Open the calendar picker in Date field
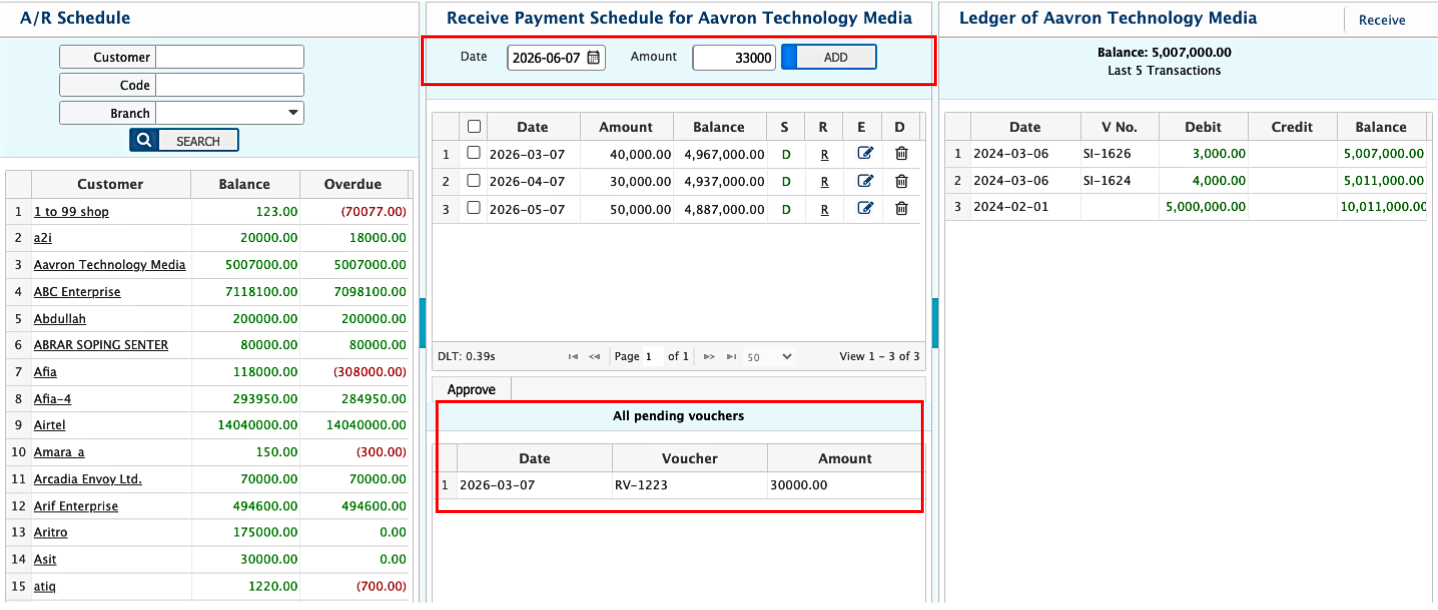 click(x=594, y=58)
